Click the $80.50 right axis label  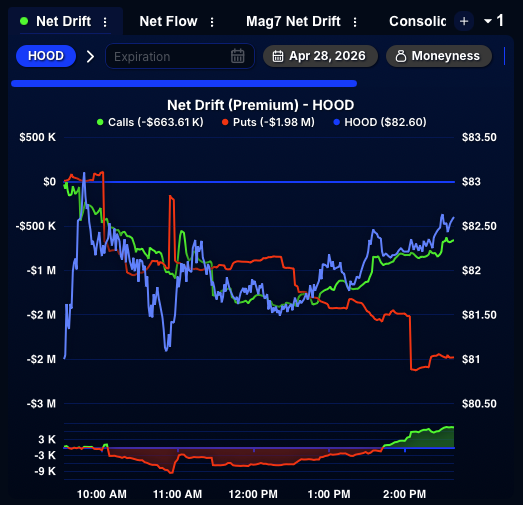479,404
